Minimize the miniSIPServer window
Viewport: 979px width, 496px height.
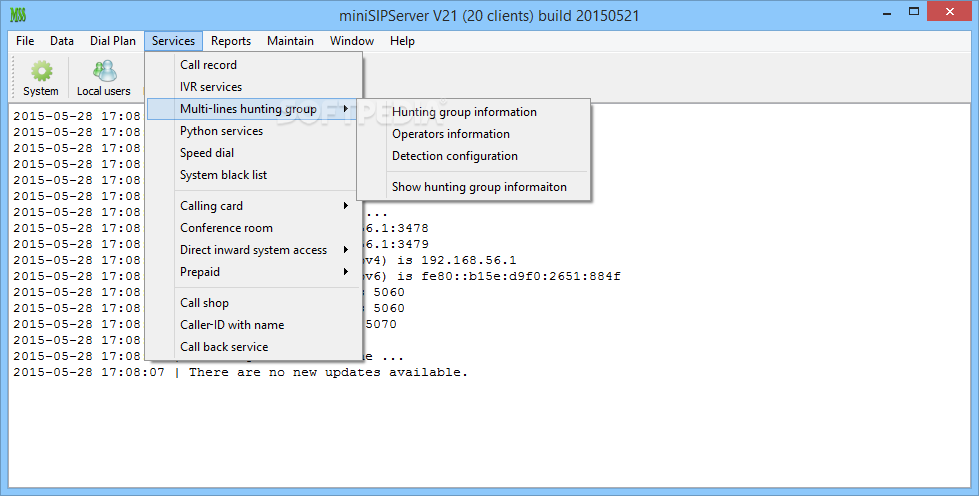pos(887,12)
